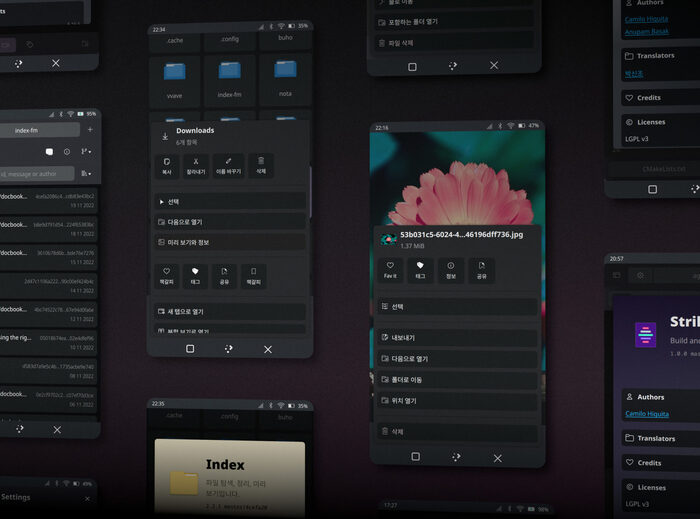Expand the 선택 item in Downloads menu
The height and width of the screenshot is (519, 700).
click(x=230, y=201)
